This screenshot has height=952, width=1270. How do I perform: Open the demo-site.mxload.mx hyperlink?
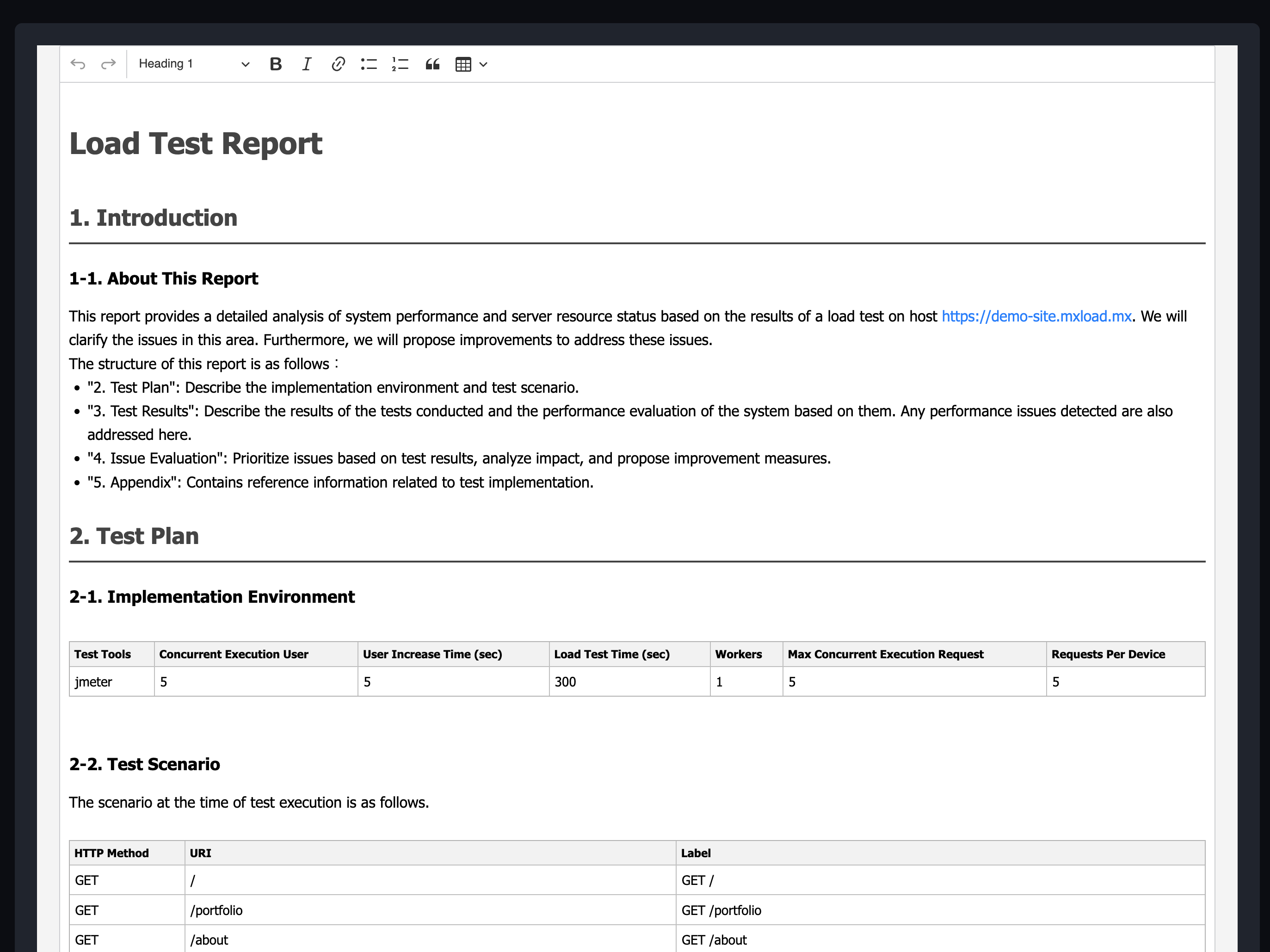coord(1036,316)
